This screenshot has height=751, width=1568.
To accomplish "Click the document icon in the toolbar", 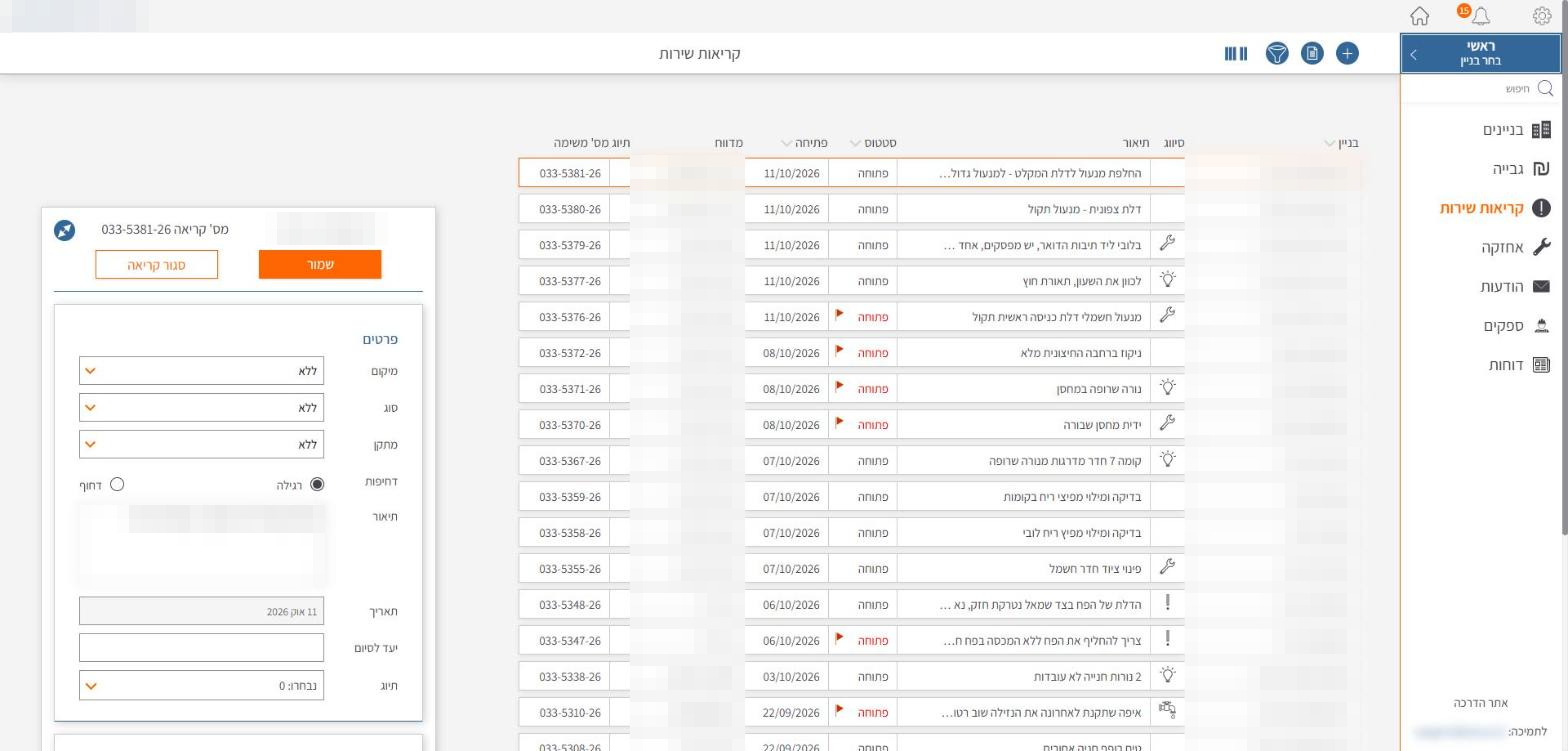I will (1312, 53).
